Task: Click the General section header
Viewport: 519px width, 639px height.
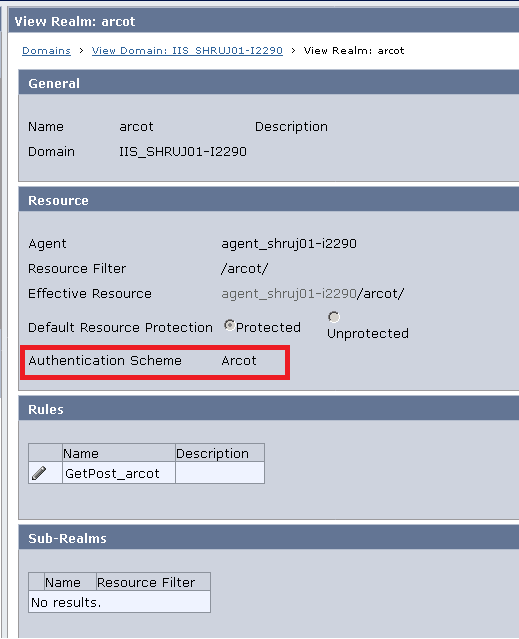Action: 268,83
